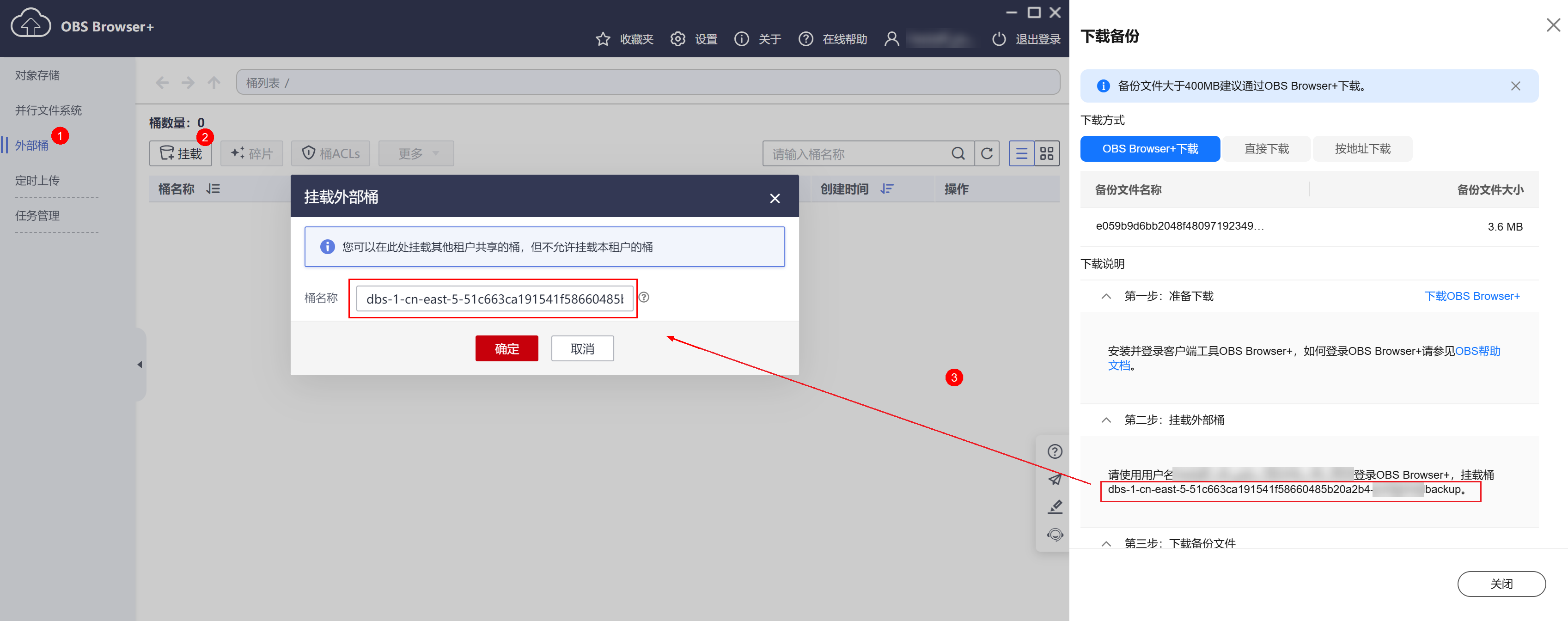Screen dimensions: 1568x621
Task: Click the refresh bucket list icon
Action: (987, 153)
